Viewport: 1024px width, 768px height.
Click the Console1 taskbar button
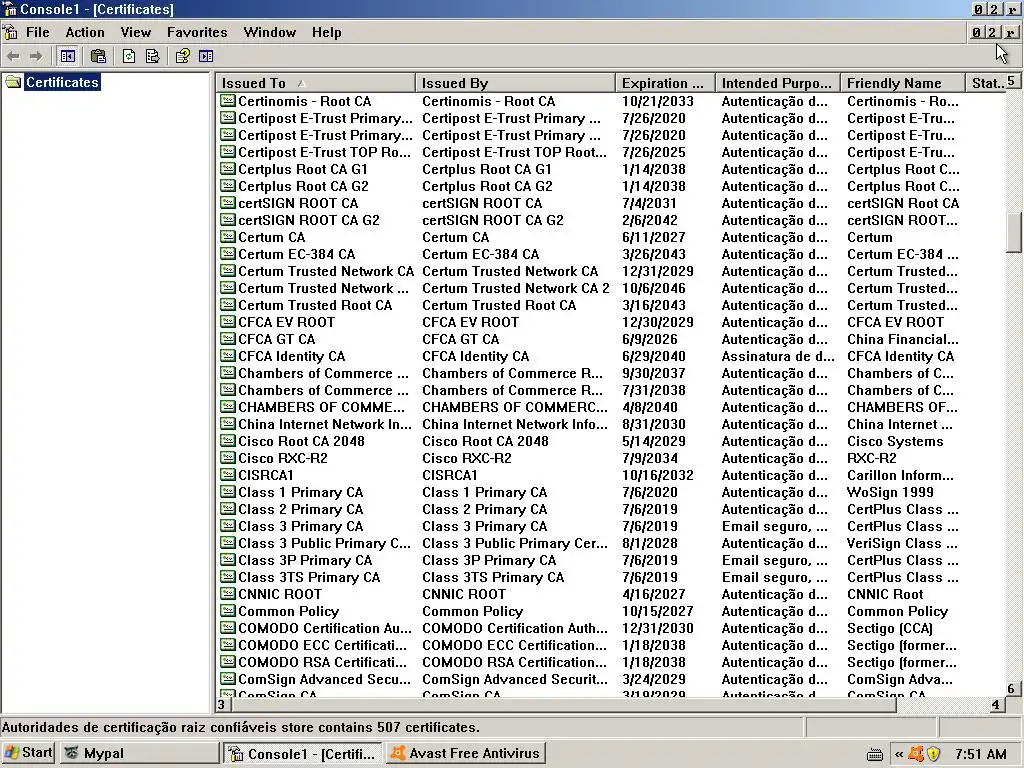pyautogui.click(x=304, y=753)
